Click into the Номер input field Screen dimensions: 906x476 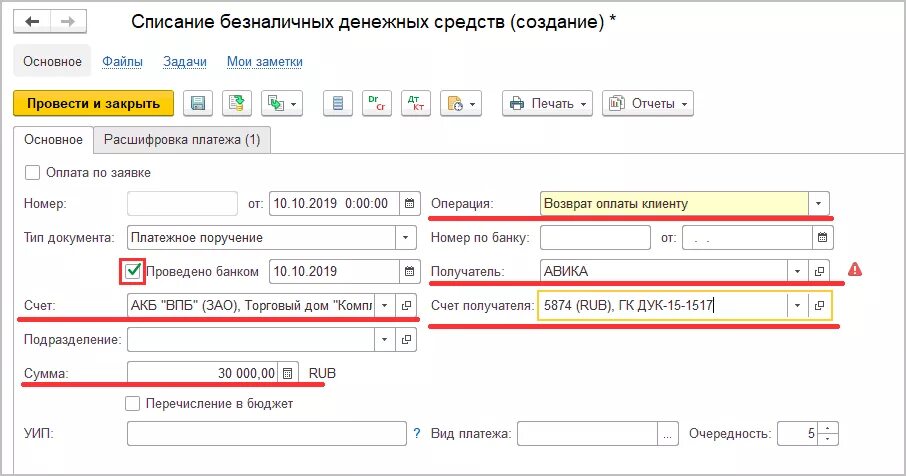click(182, 203)
